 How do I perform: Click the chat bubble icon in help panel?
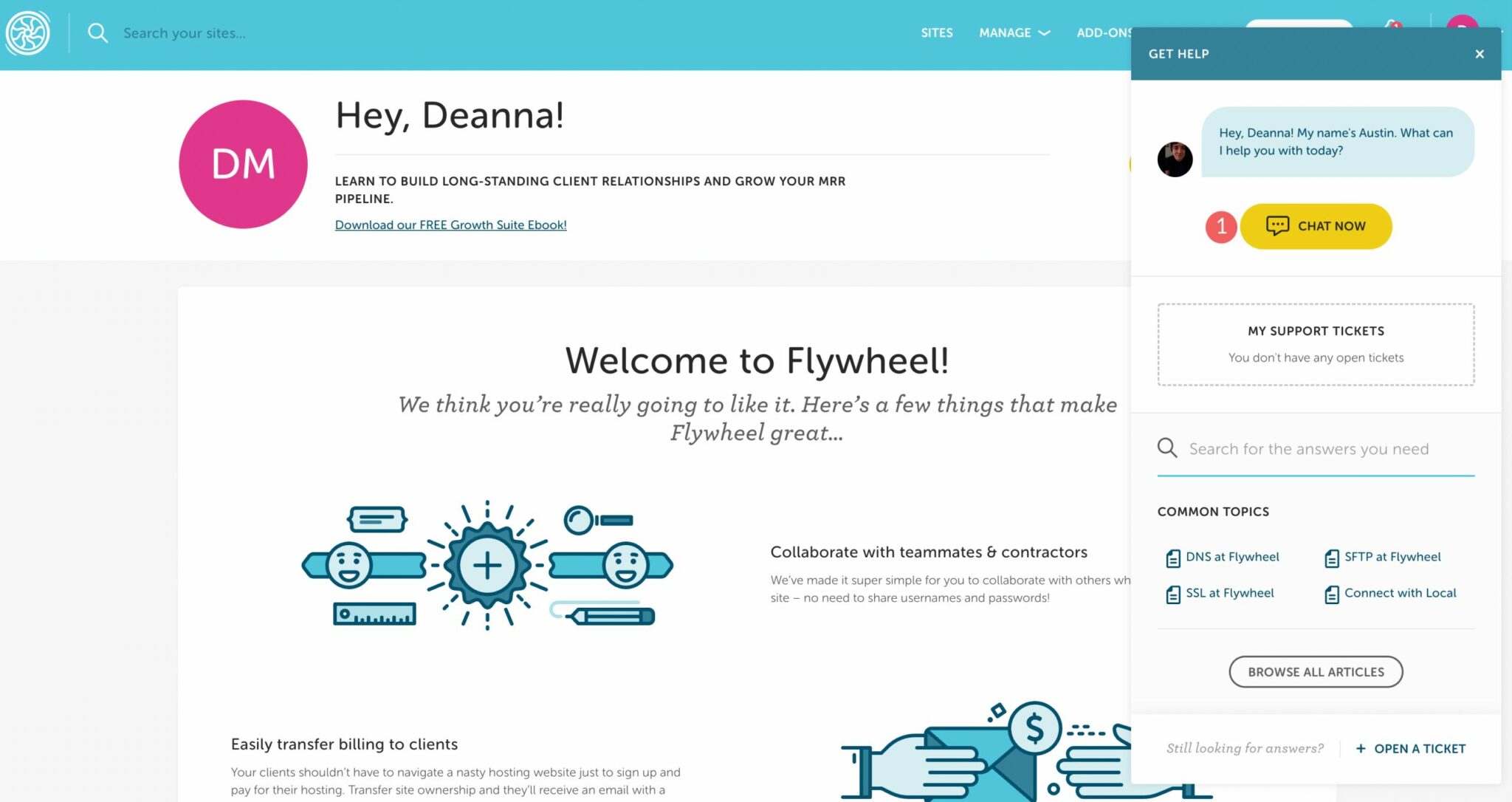click(1277, 225)
